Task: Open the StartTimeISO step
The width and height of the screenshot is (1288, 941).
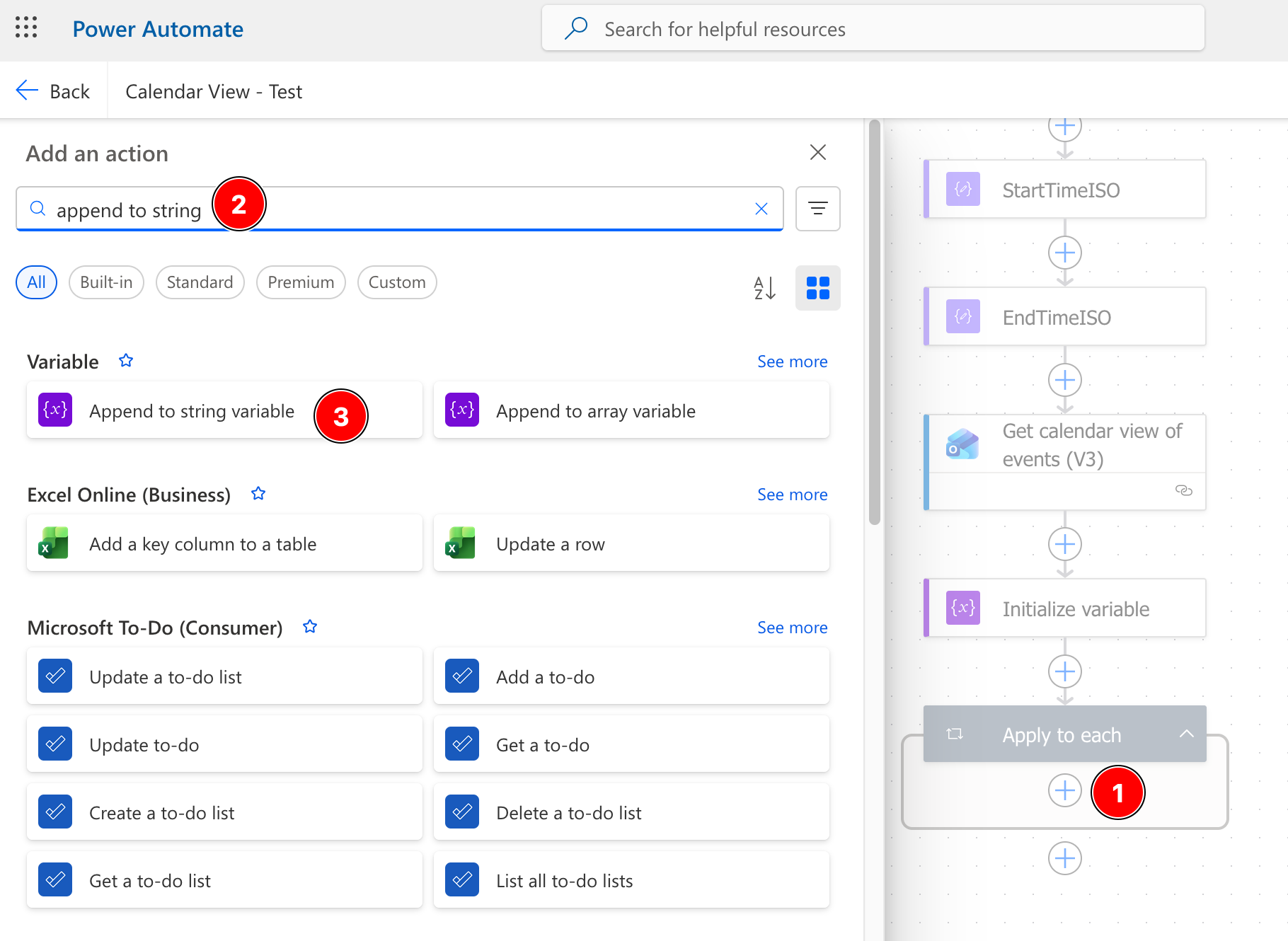Action: (x=1065, y=189)
